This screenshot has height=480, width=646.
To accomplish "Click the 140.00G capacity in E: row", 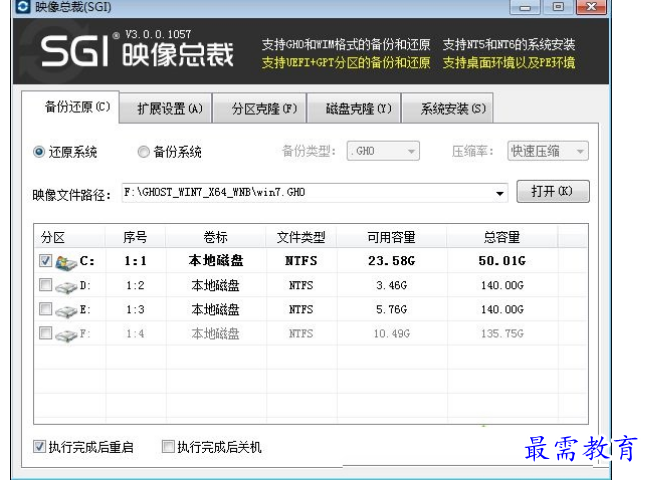I will coord(502,309).
